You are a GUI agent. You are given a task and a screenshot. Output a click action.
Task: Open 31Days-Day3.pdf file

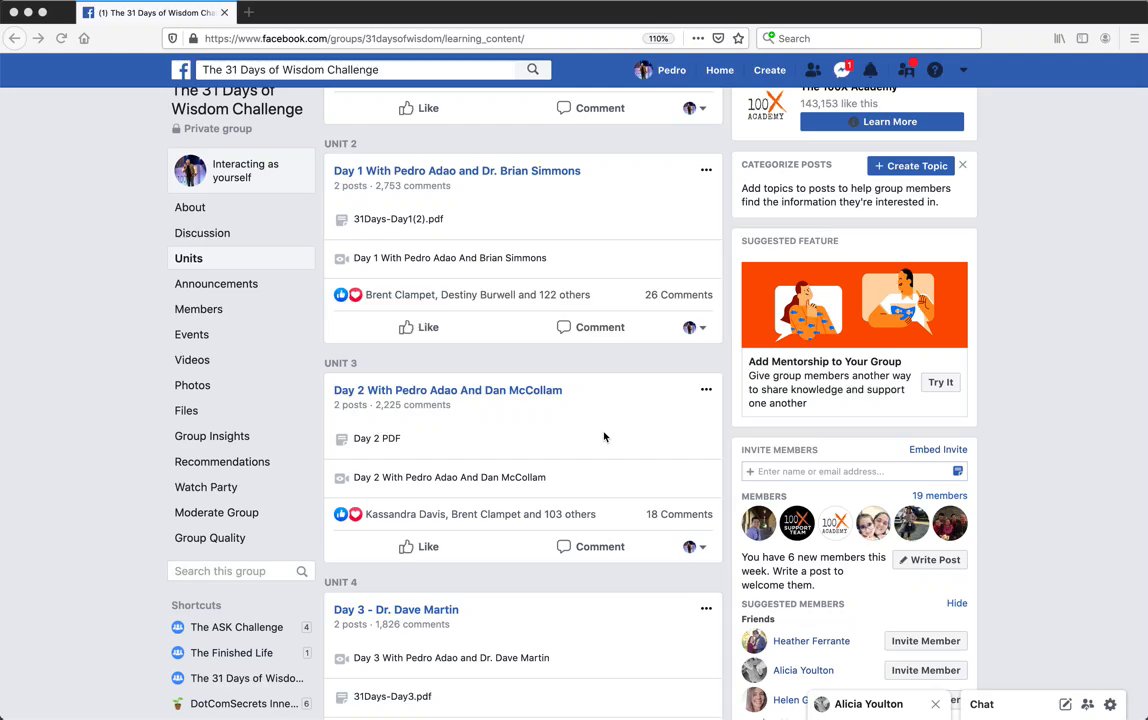pyautogui.click(x=392, y=697)
